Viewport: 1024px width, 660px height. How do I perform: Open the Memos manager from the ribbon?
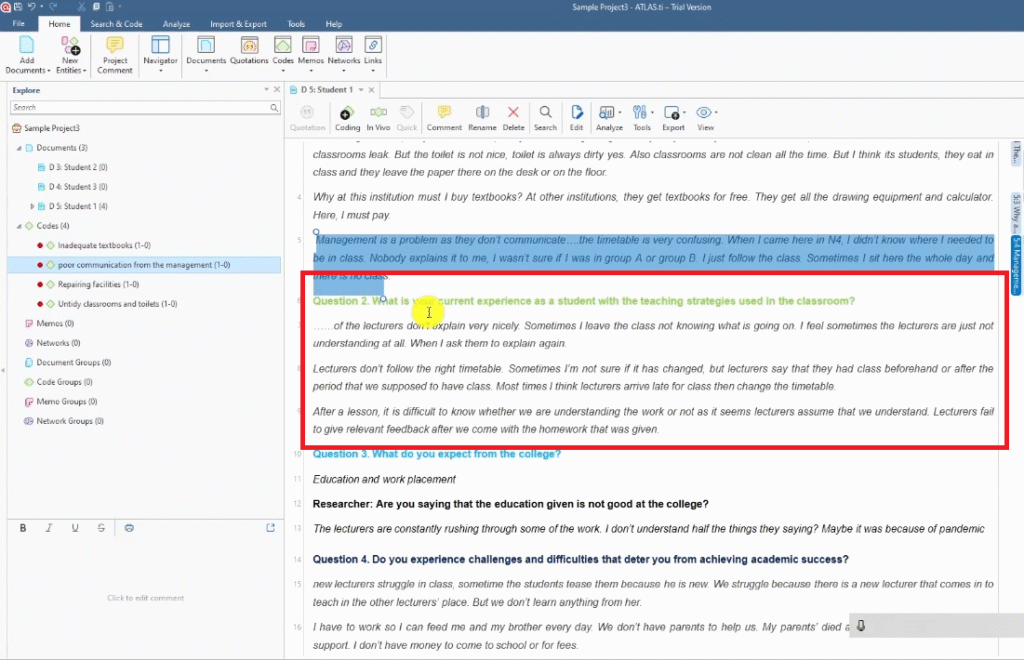[x=311, y=50]
